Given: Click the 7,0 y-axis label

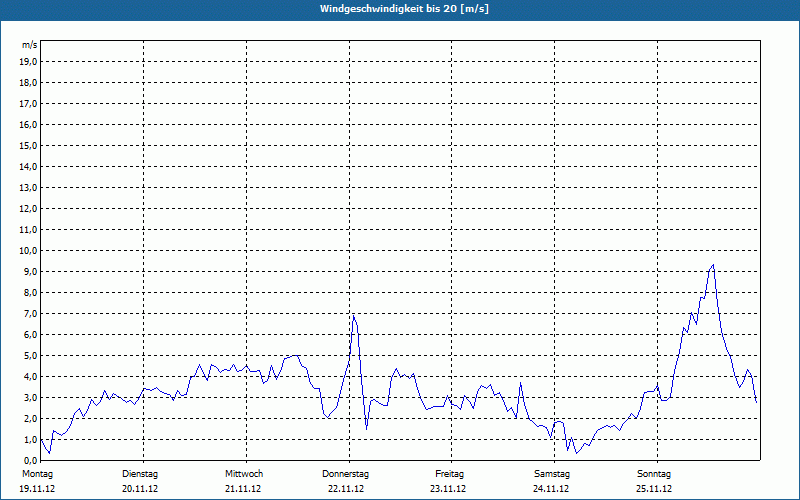Looking at the screenshot, I should click(31, 314).
